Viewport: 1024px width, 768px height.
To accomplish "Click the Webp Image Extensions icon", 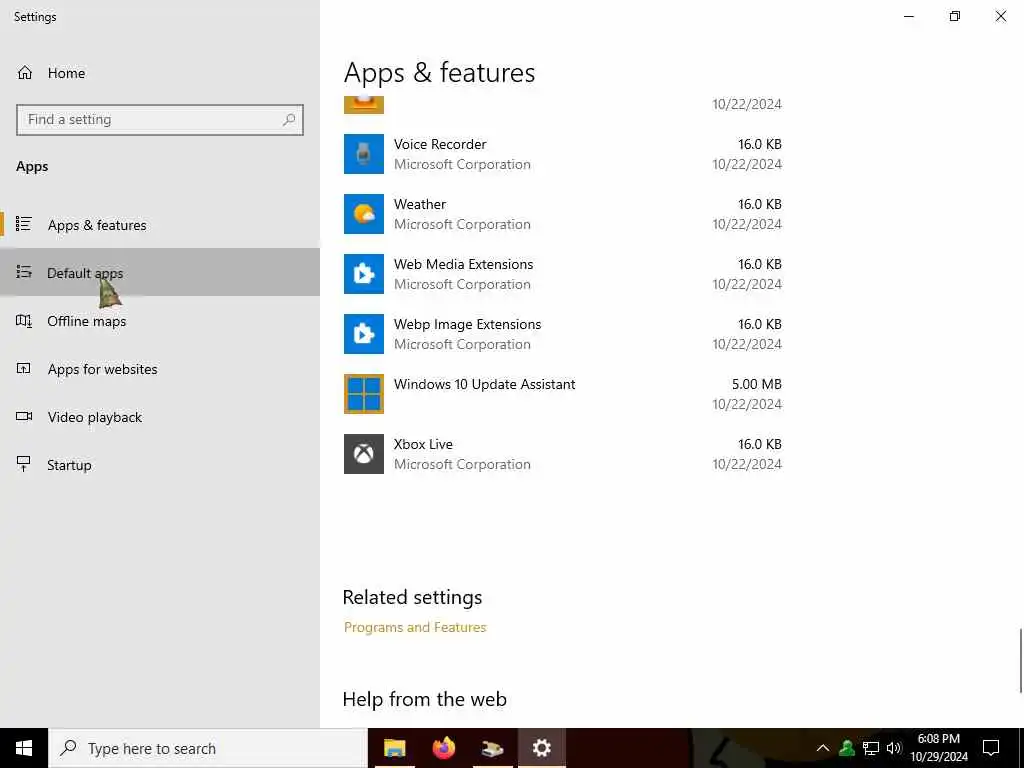I will pyautogui.click(x=364, y=334).
